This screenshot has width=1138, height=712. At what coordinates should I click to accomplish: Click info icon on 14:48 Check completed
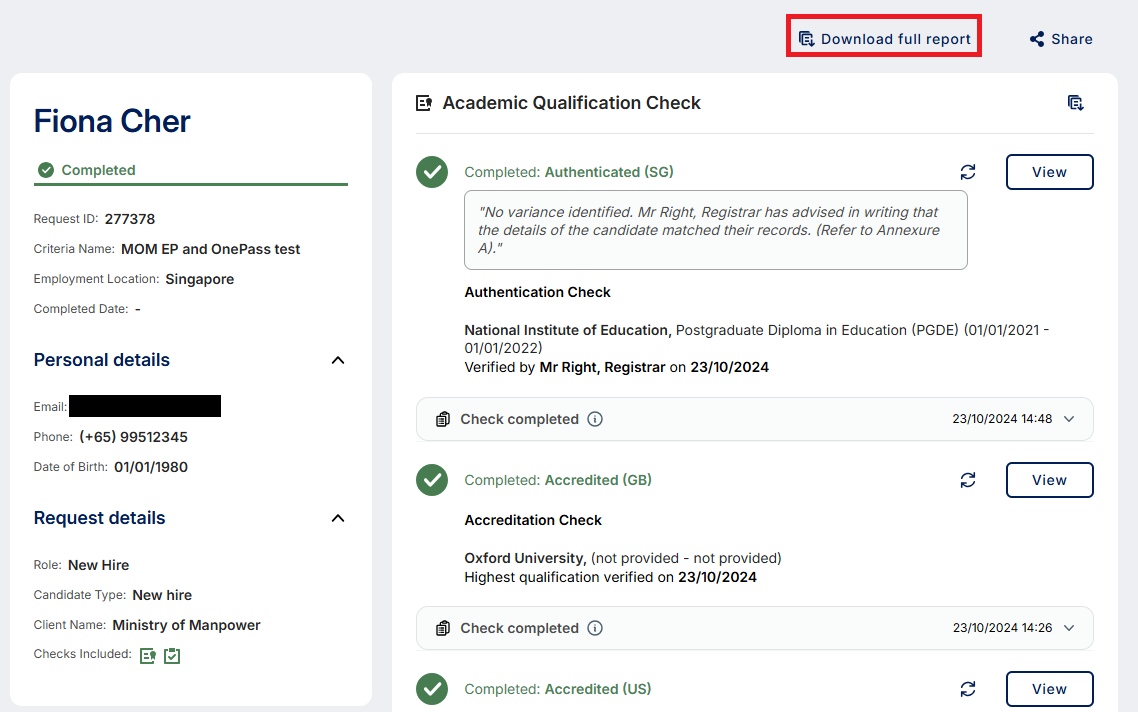pos(595,419)
